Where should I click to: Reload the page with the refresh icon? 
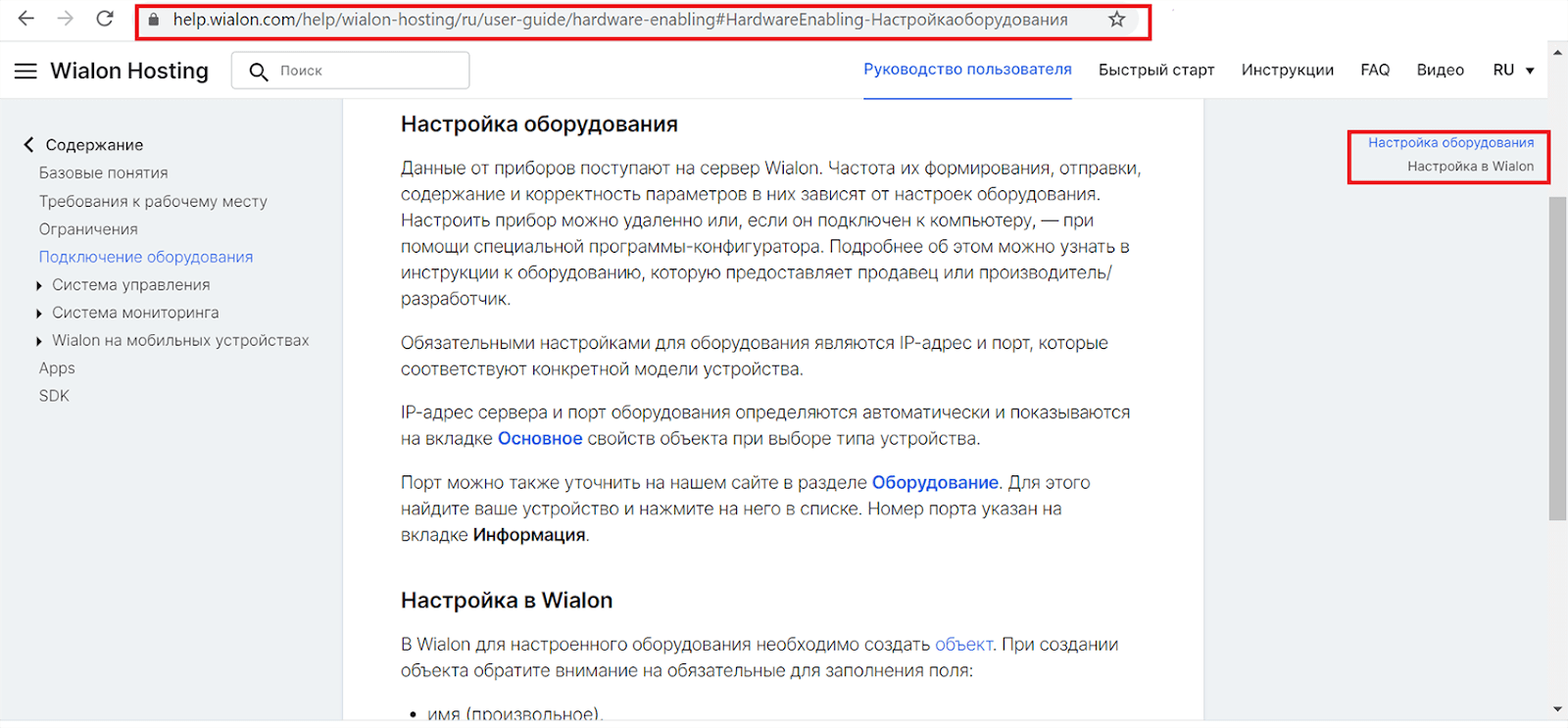(x=105, y=19)
